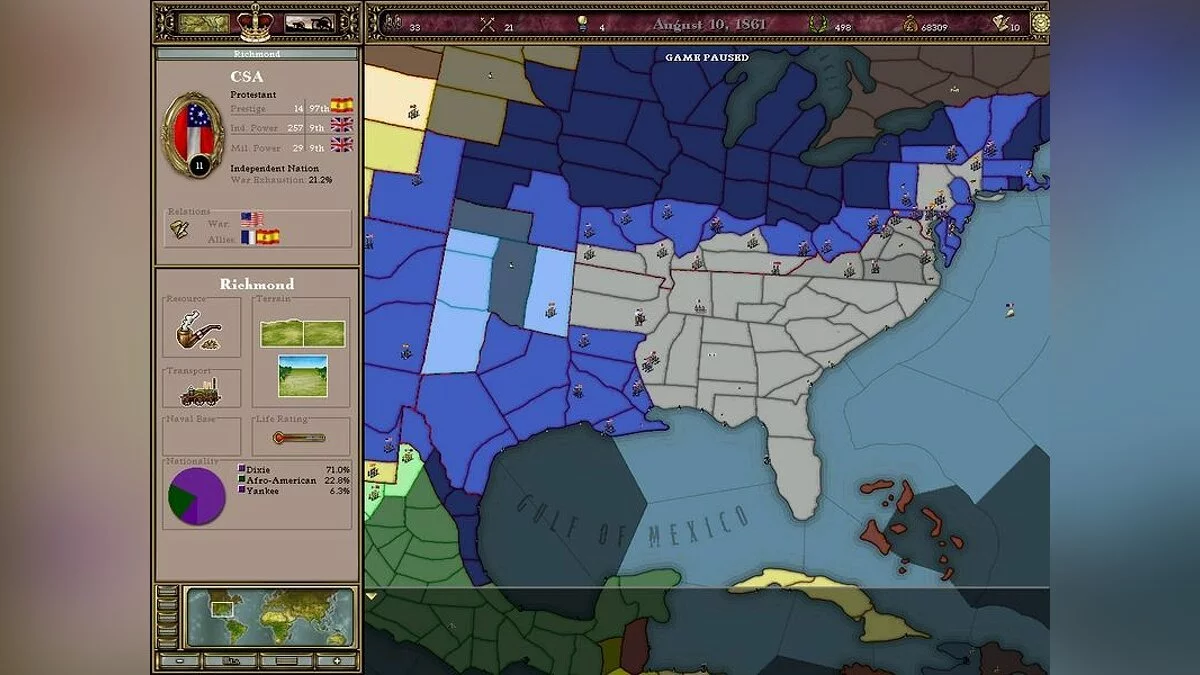Image resolution: width=1200 pixels, height=675 pixels.
Task: Click the laurel wreath prestige icon showing 498
Action: (x=818, y=24)
